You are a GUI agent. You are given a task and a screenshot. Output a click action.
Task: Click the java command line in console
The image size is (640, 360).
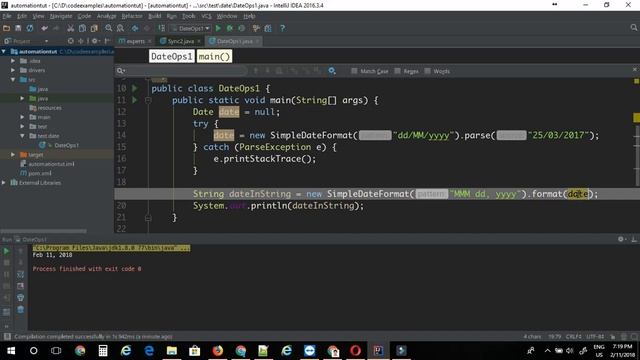[x=111, y=248]
